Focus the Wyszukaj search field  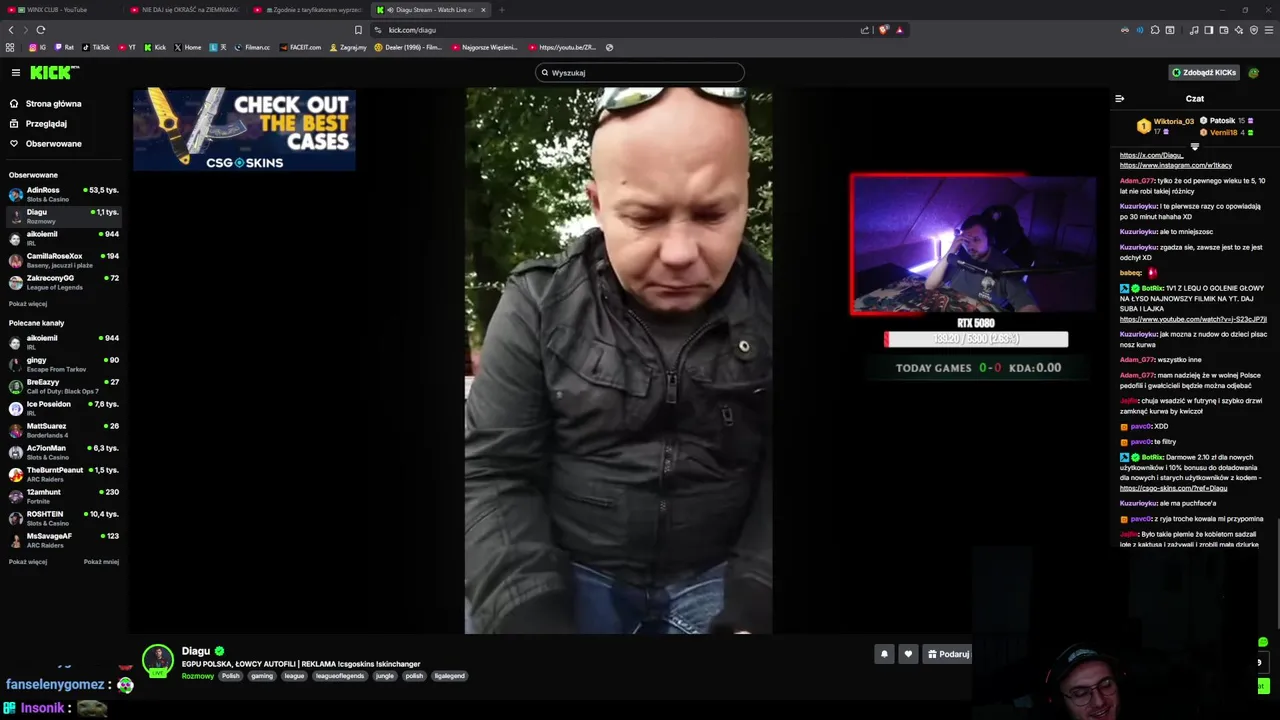[640, 72]
